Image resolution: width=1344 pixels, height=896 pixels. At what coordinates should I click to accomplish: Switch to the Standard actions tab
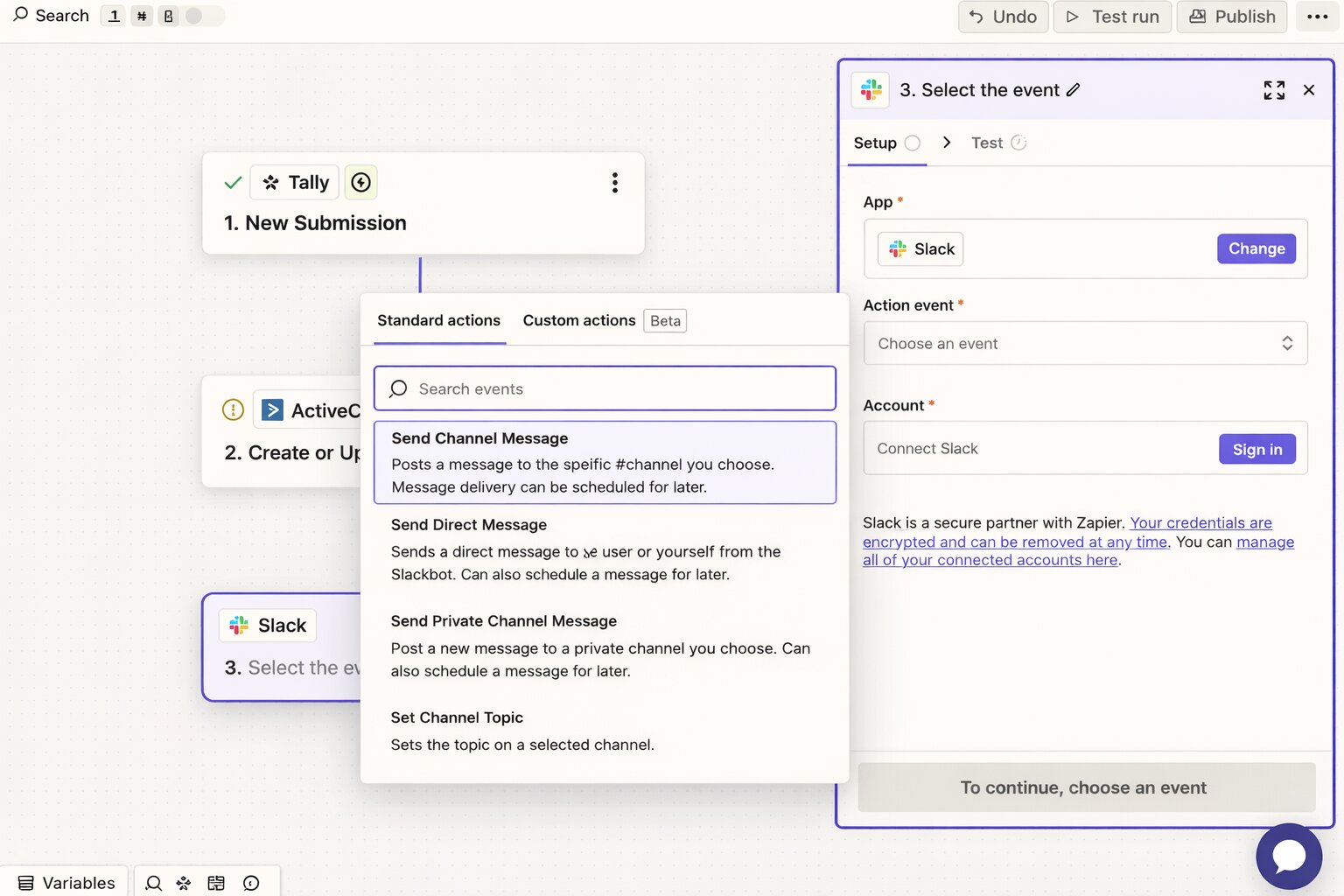(x=439, y=320)
